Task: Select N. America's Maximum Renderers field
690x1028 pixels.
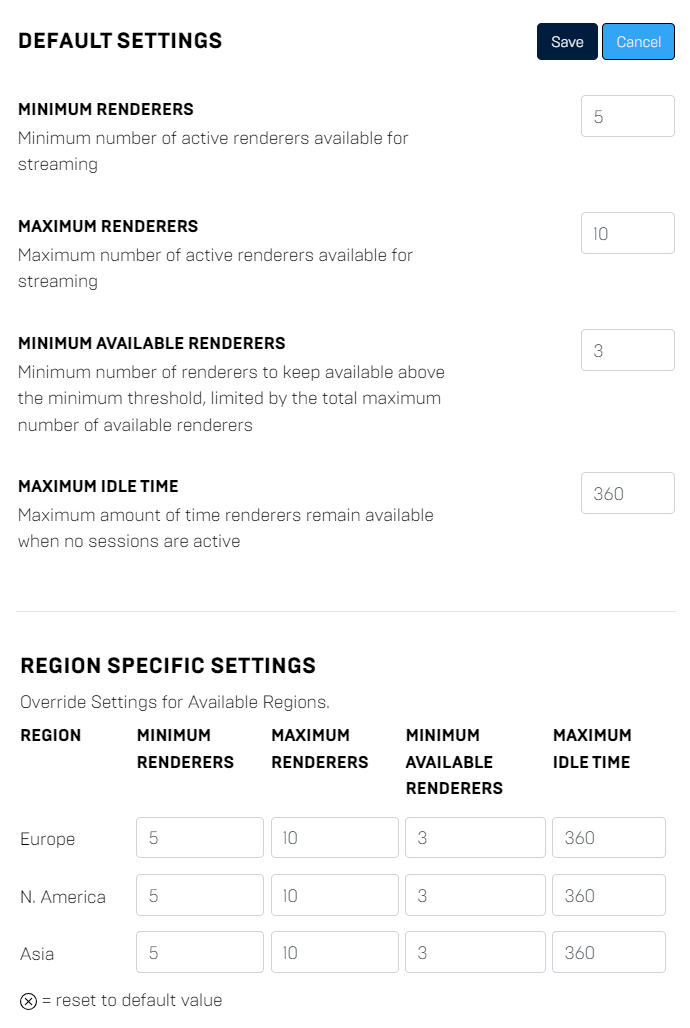Action: point(334,894)
